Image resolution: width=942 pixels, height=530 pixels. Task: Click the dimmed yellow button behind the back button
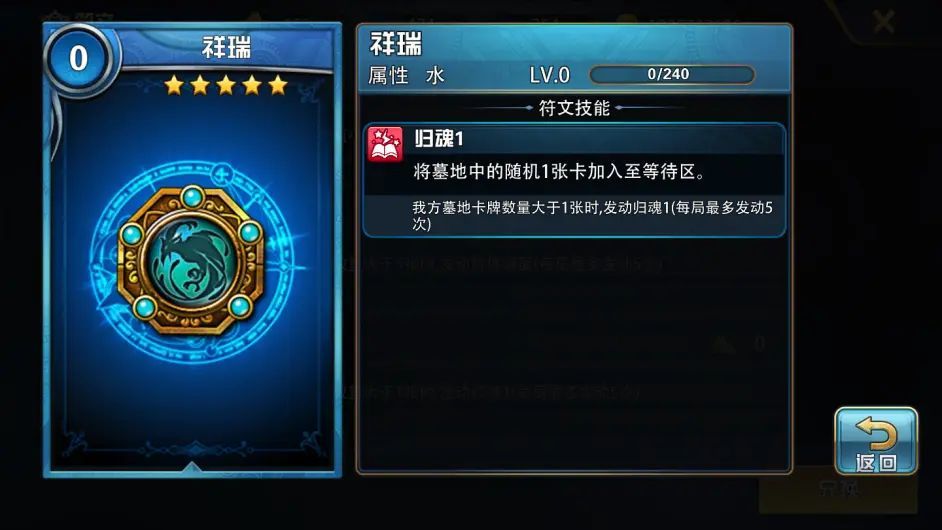click(838, 490)
